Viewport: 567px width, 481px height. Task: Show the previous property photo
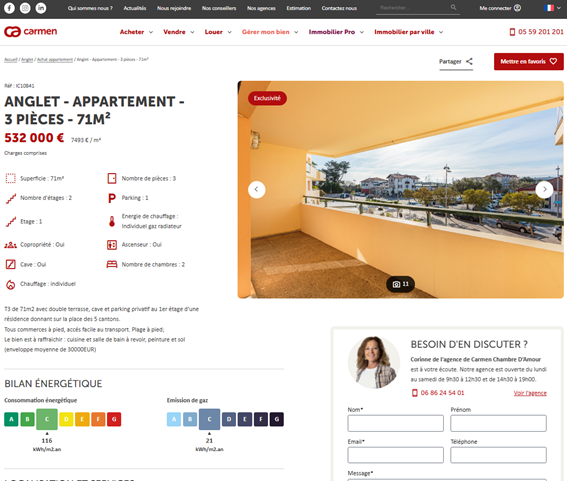coord(257,190)
